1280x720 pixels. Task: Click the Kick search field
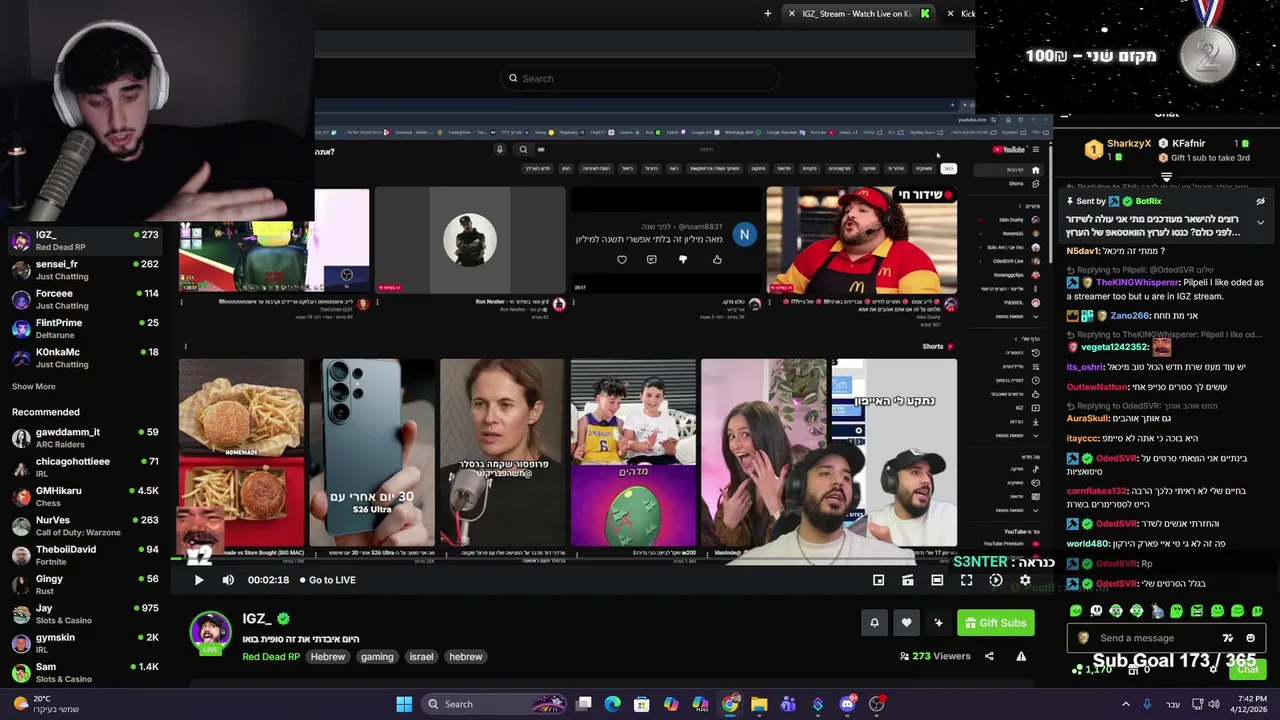click(x=640, y=78)
